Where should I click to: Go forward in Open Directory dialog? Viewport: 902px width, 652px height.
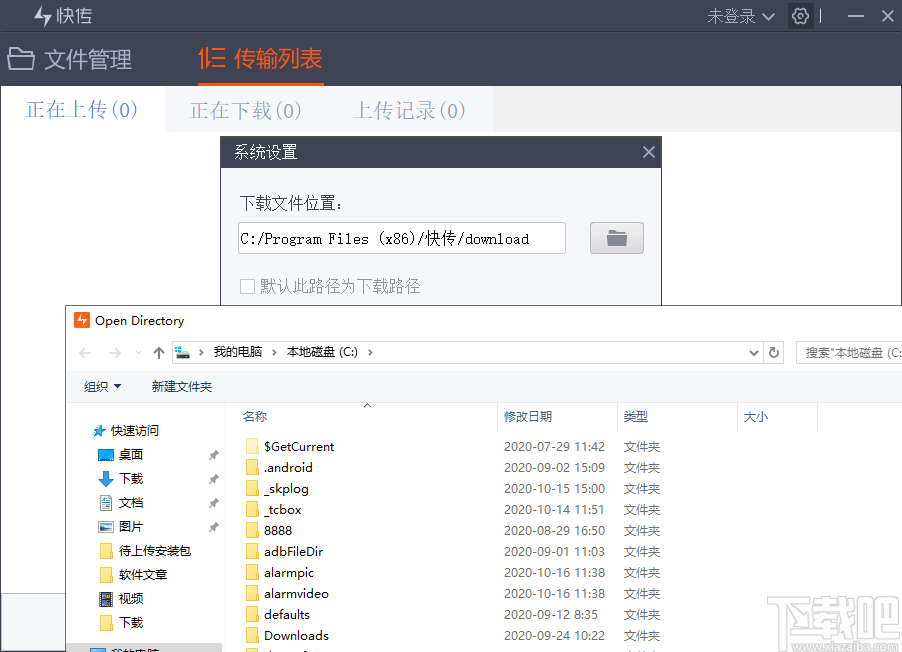click(114, 353)
